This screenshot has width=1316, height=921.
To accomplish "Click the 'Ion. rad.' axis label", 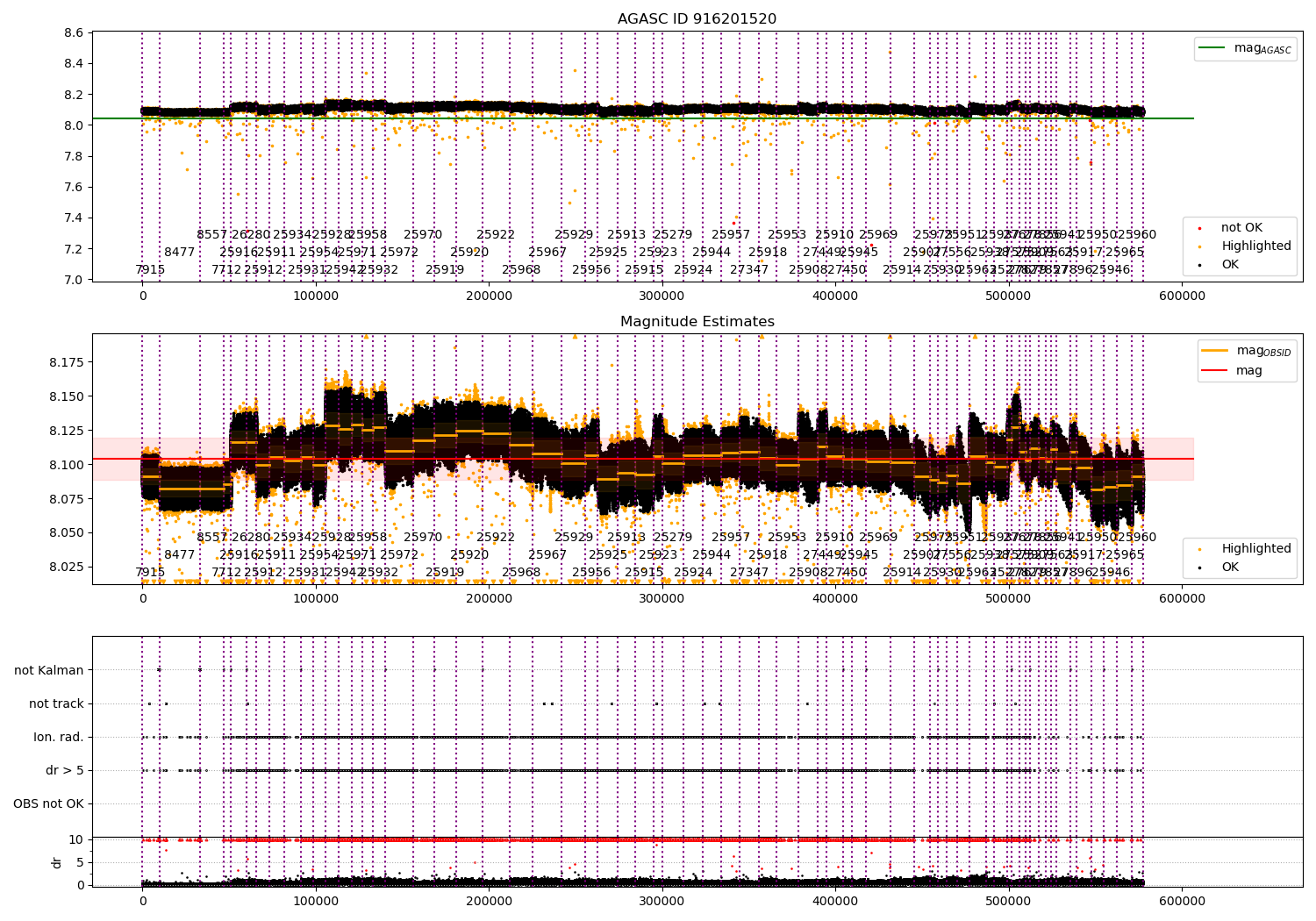I will coord(59,737).
